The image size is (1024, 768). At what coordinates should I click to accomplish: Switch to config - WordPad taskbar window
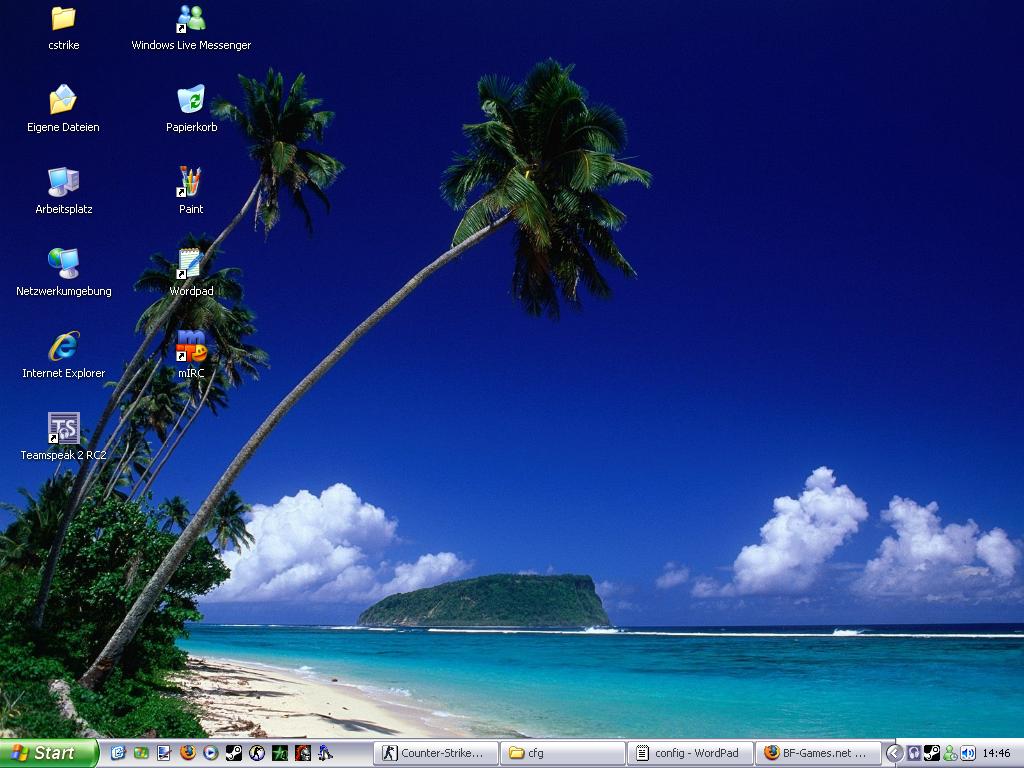[x=690, y=753]
